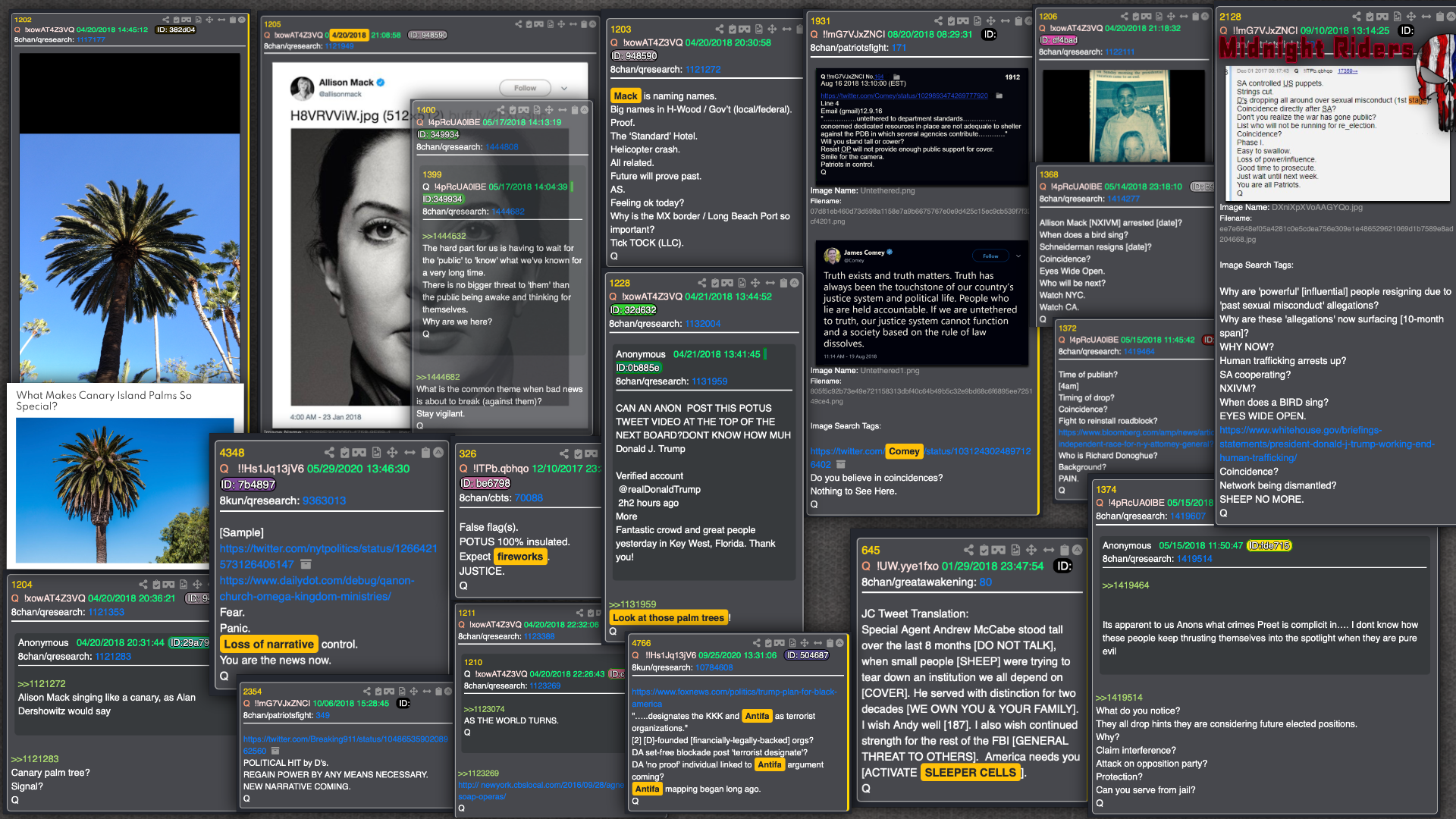Open qresearch thread link 9363013

click(x=324, y=500)
